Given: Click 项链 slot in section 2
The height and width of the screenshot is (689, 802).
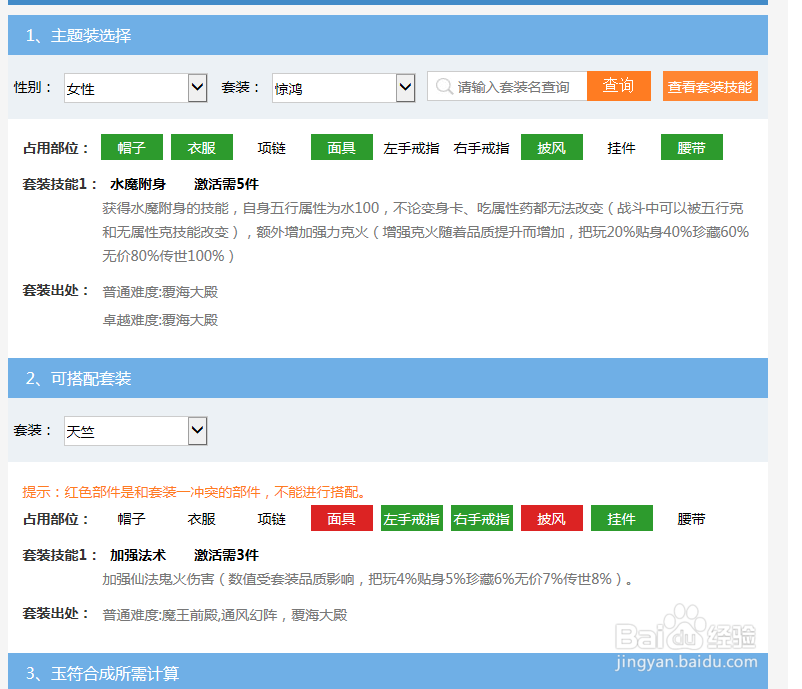Looking at the screenshot, I should pyautogui.click(x=272, y=519).
